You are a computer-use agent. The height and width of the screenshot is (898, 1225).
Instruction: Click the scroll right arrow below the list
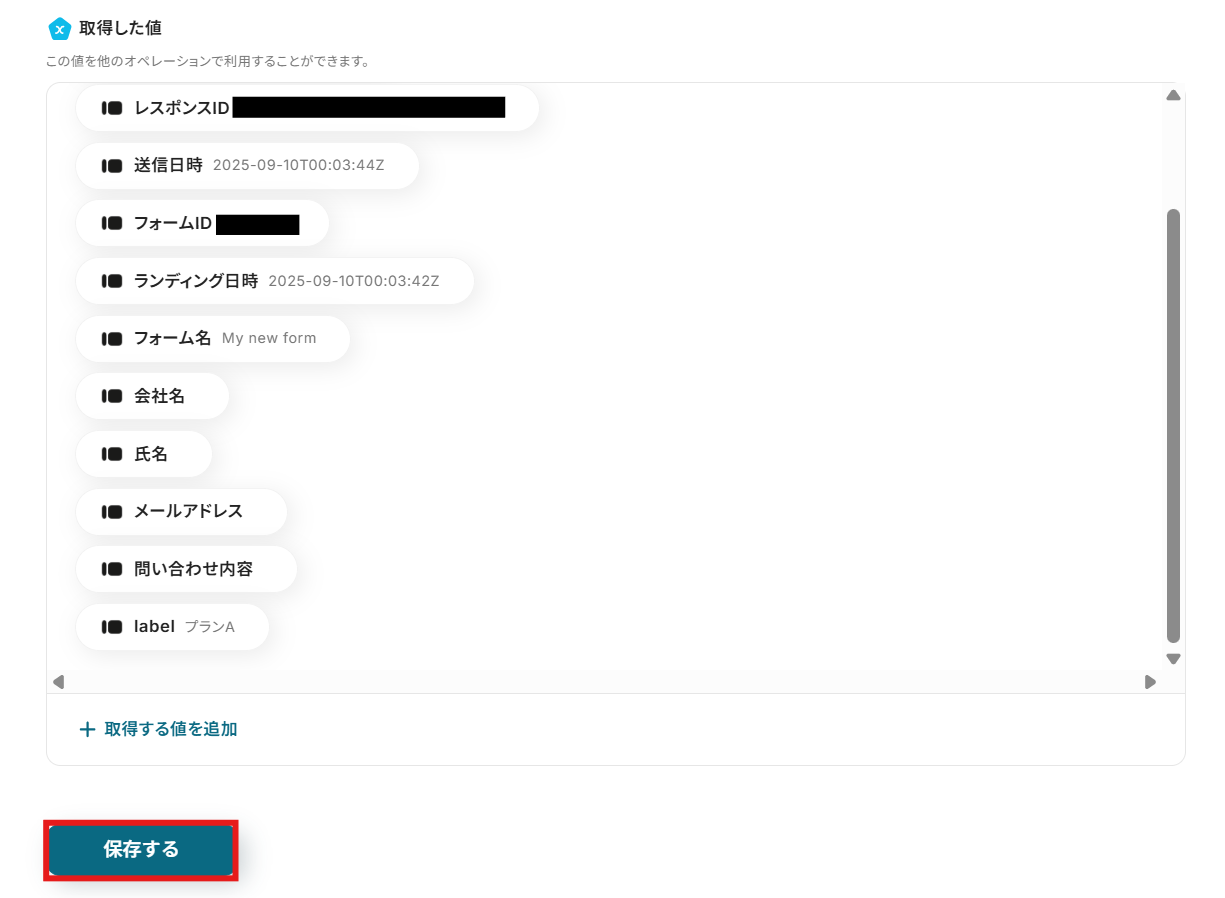tap(1150, 682)
